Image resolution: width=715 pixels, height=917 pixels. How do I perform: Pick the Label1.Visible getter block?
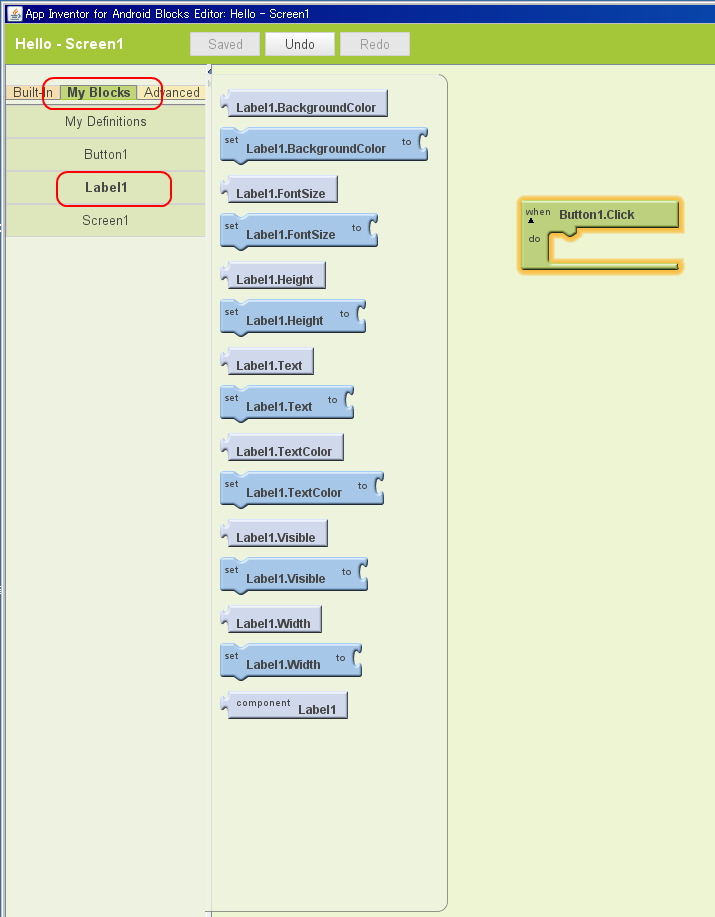pyautogui.click(x=274, y=533)
